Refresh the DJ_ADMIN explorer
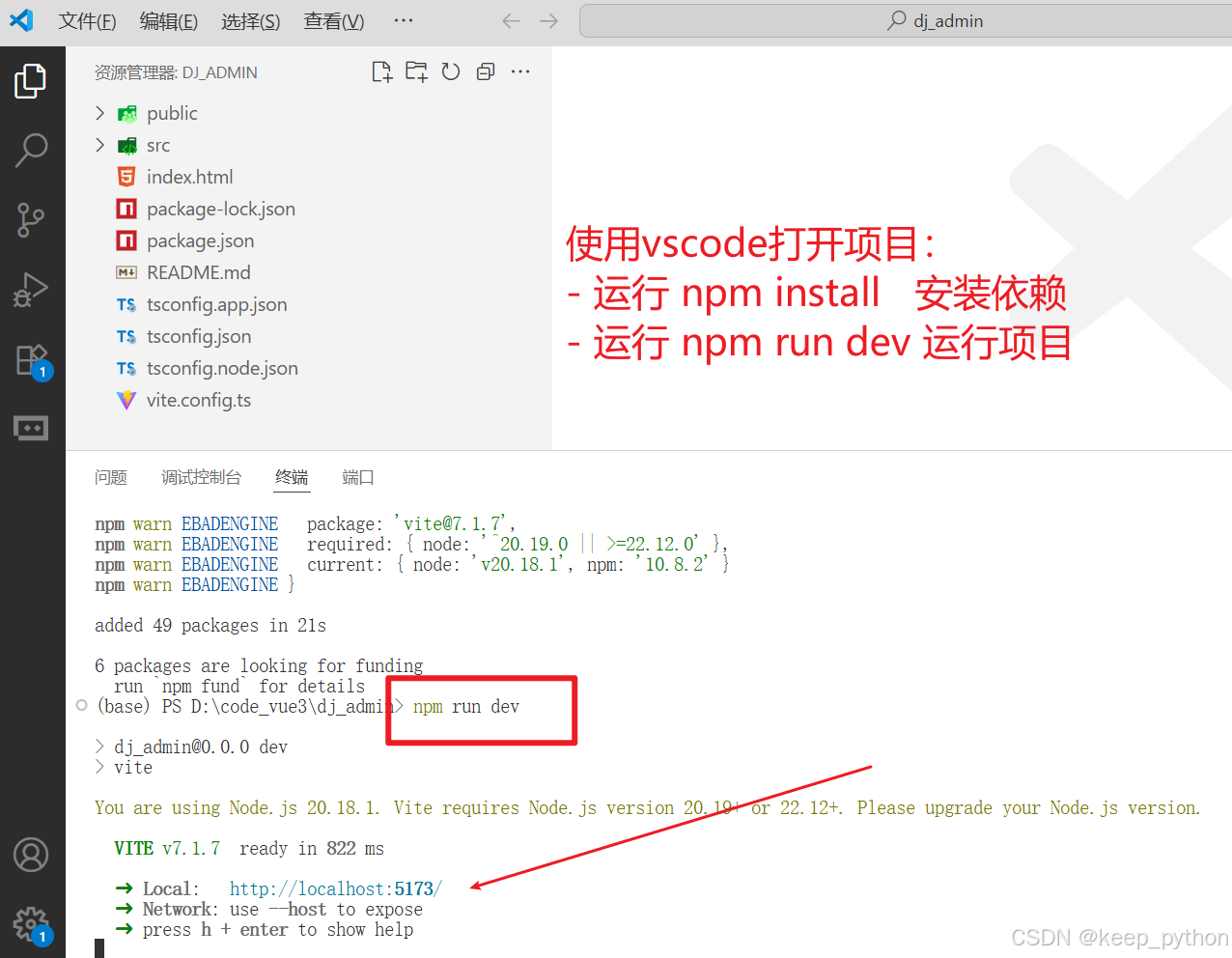Viewport: 1232px width, 958px height. (451, 71)
